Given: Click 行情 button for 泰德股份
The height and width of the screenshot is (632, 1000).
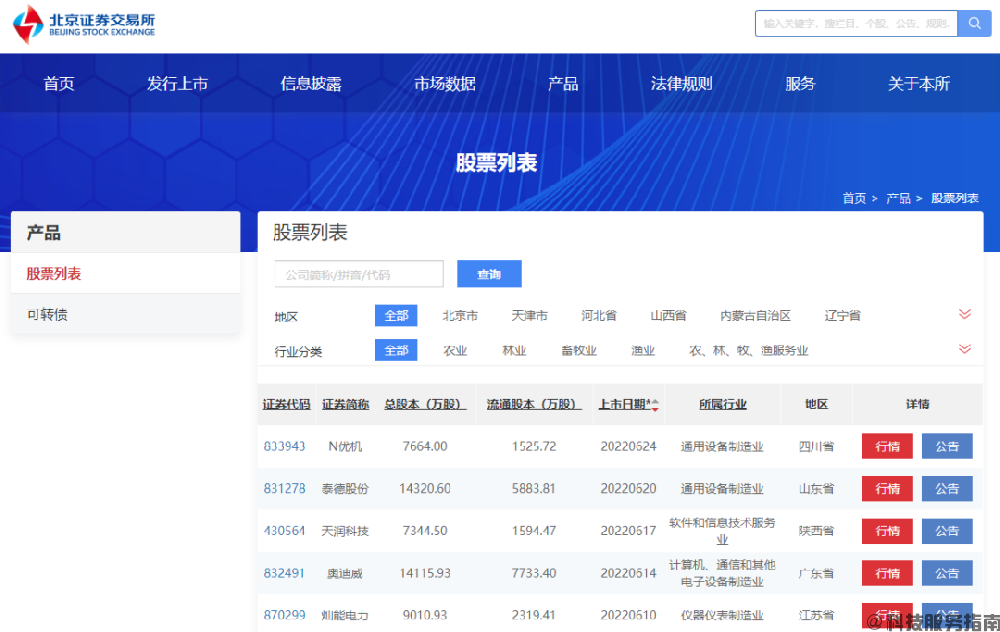Looking at the screenshot, I should [x=887, y=489].
